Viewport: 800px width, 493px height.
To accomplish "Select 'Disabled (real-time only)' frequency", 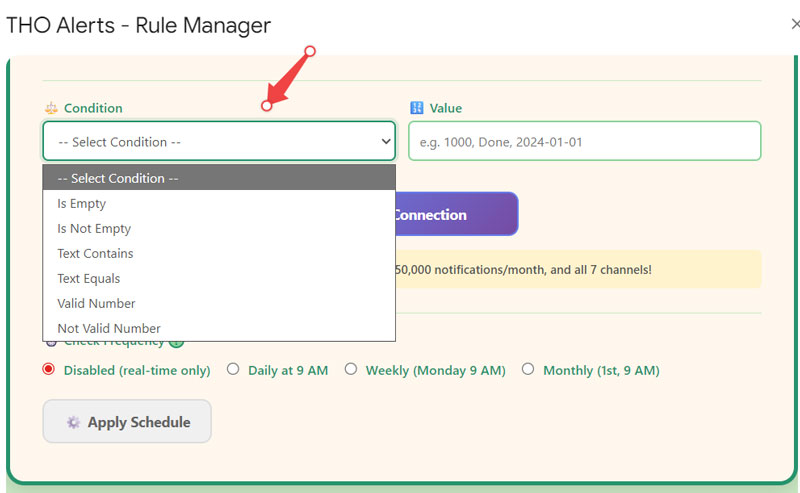I will click(48, 369).
